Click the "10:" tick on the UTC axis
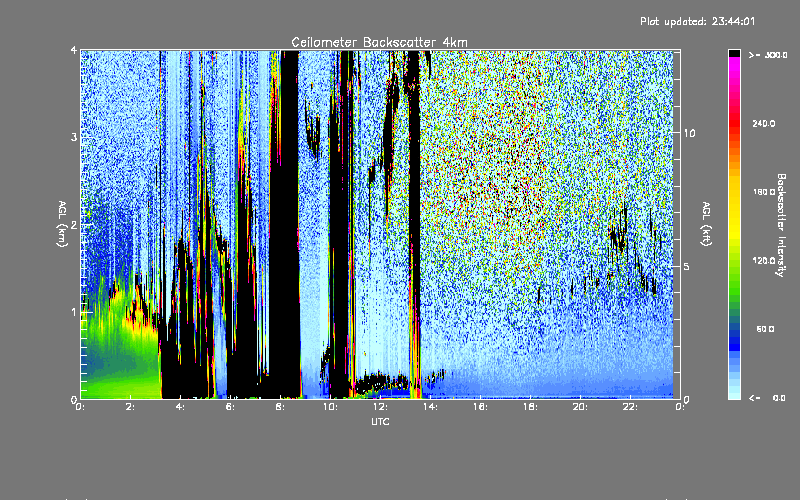The height and width of the screenshot is (500, 800). coord(330,407)
